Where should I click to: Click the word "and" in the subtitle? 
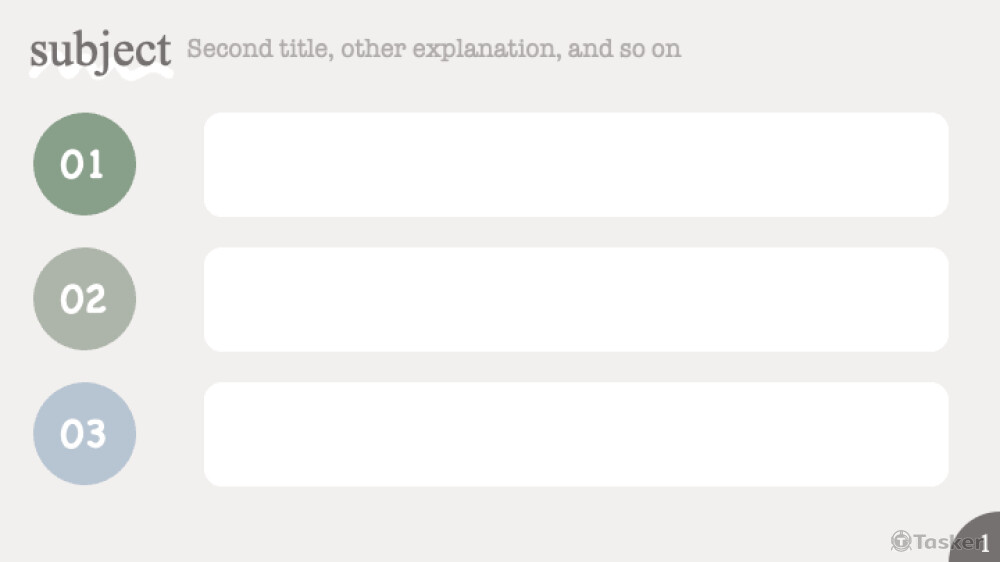591,48
